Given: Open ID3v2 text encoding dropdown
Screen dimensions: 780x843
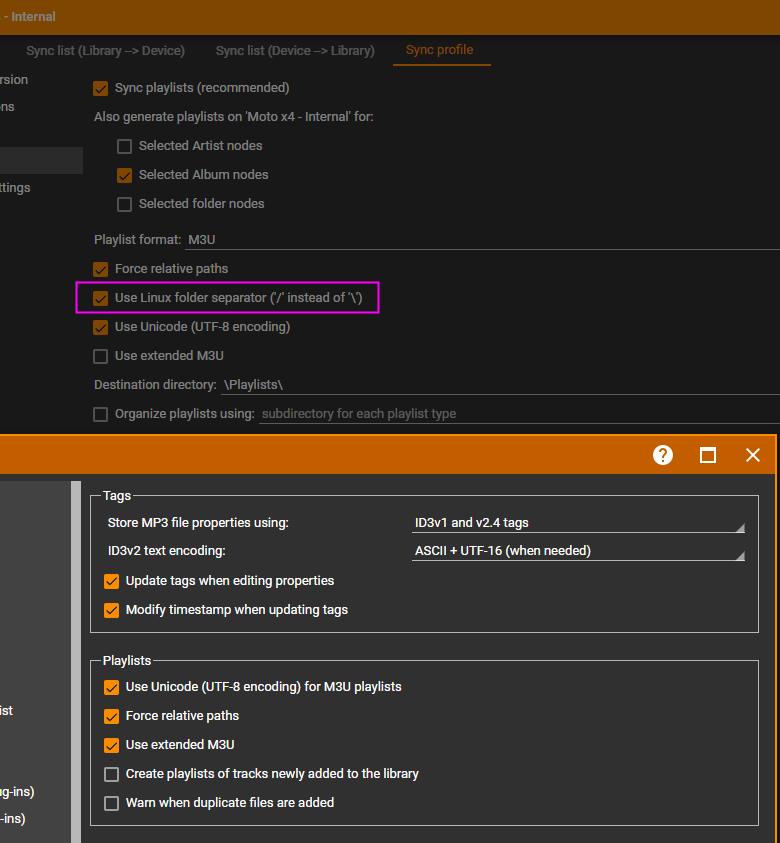Looking at the screenshot, I should pyautogui.click(x=579, y=551).
